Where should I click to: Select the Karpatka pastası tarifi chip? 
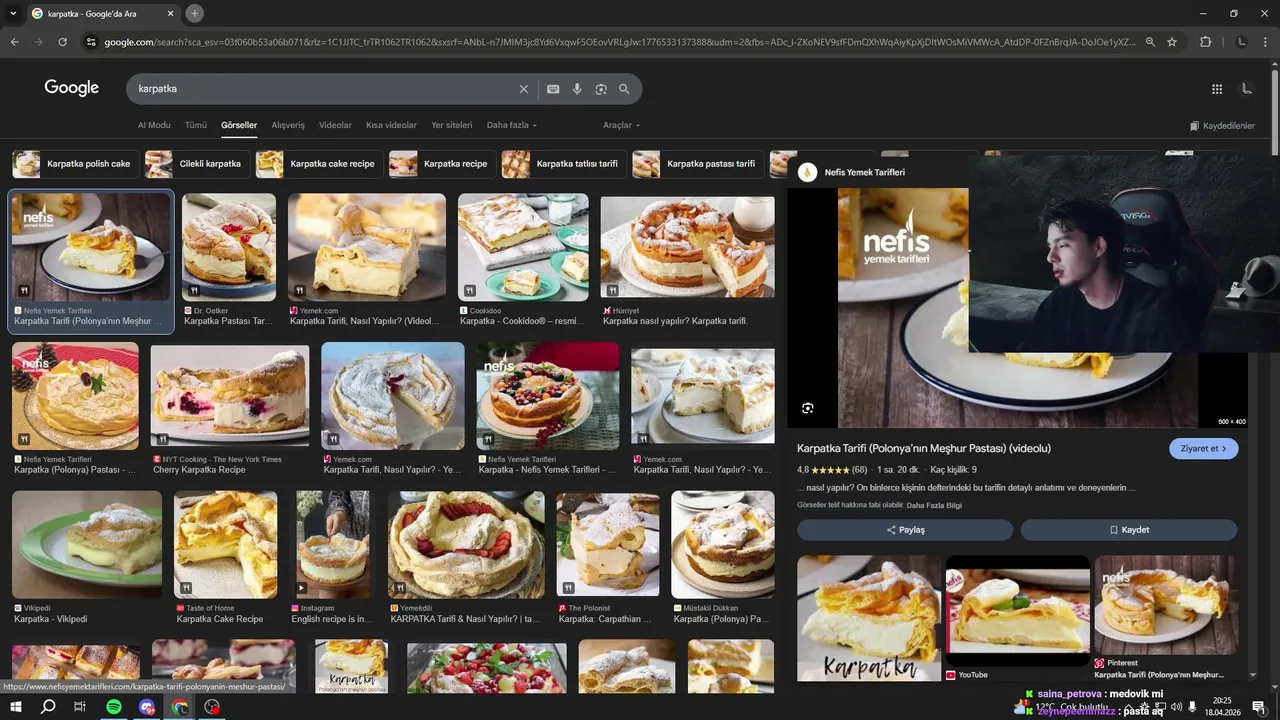point(698,164)
